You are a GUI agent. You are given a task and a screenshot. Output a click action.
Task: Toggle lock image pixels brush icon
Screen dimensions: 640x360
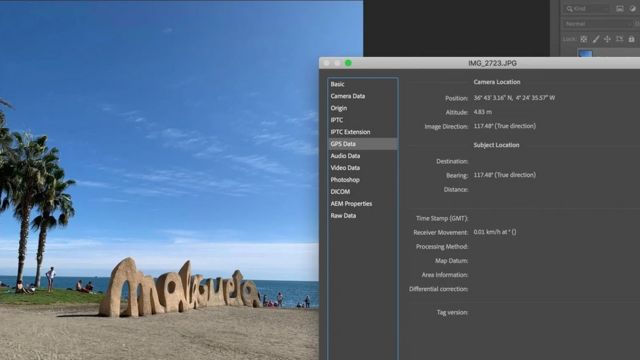(596, 39)
